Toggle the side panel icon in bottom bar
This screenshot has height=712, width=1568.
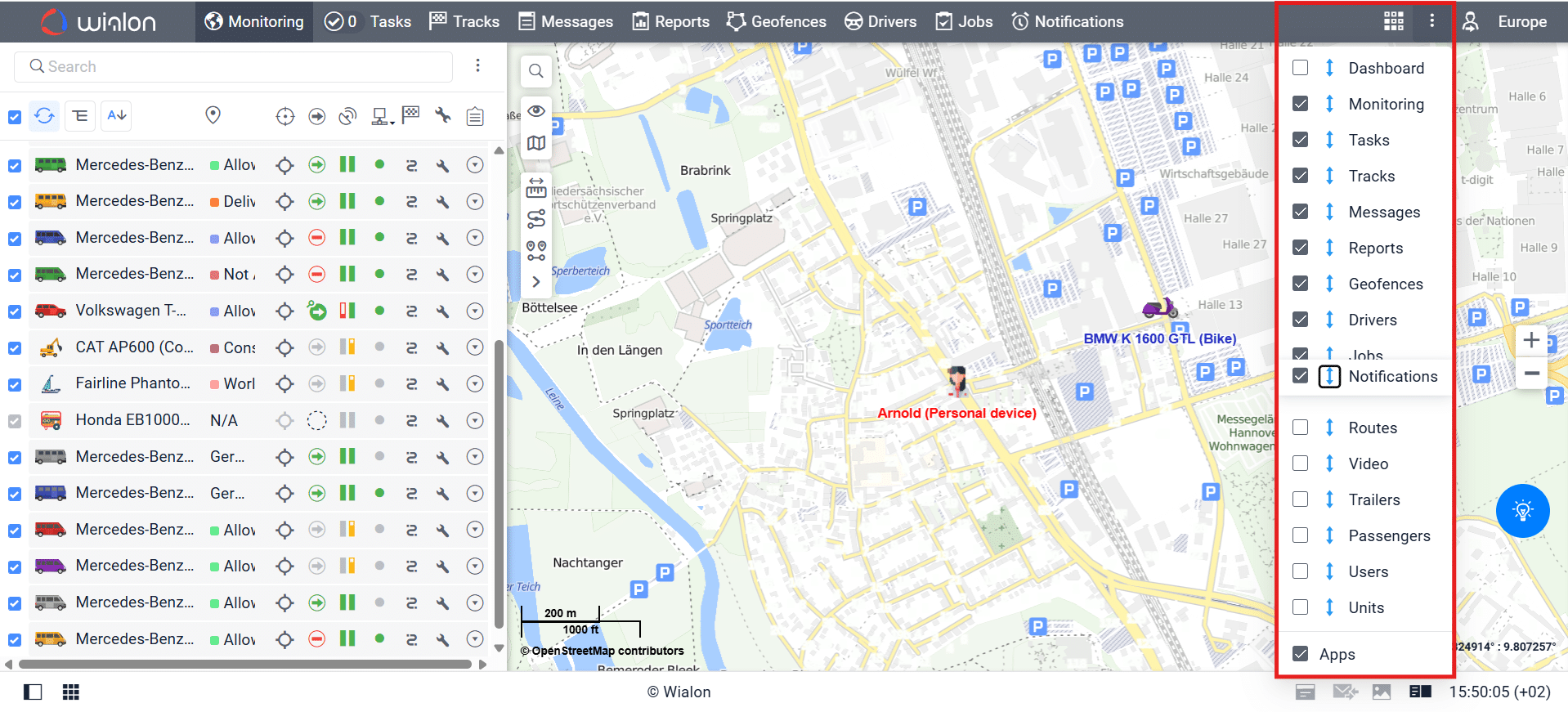pos(33,692)
